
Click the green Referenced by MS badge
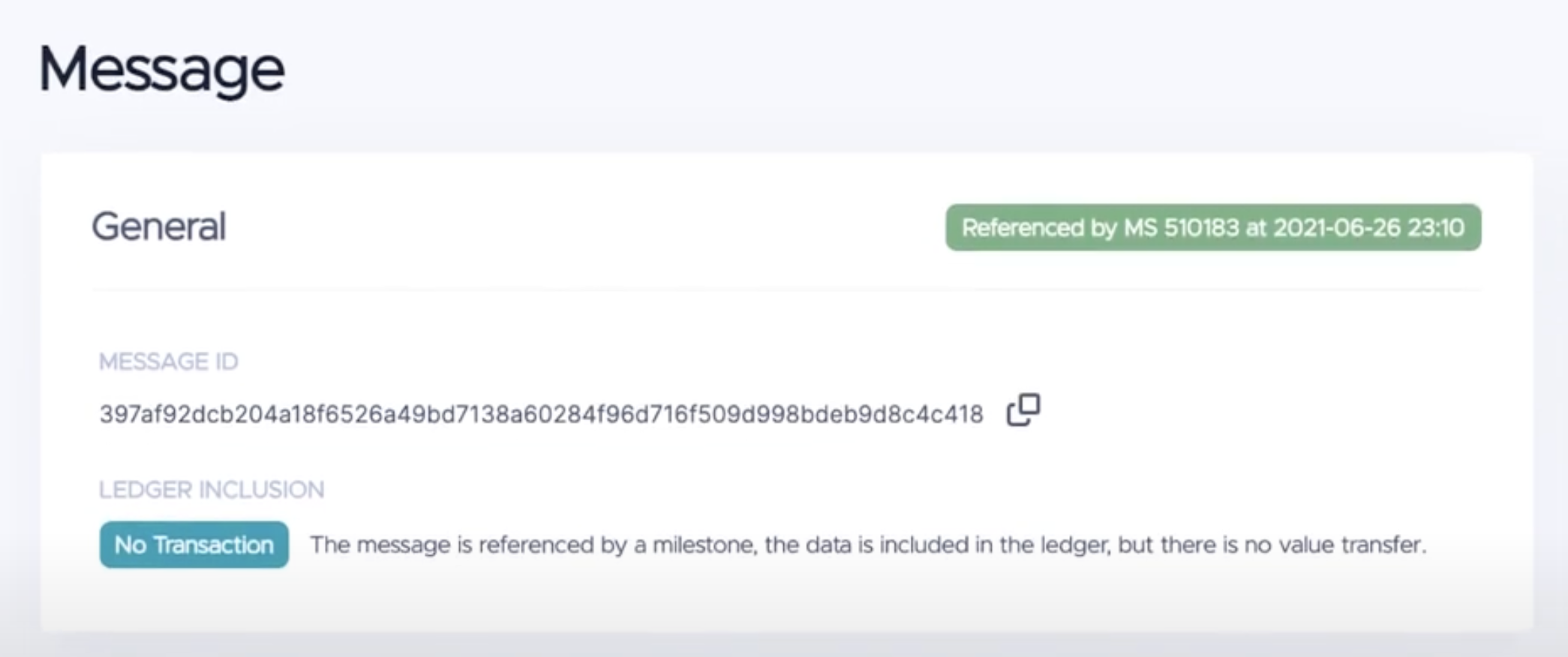[1212, 227]
